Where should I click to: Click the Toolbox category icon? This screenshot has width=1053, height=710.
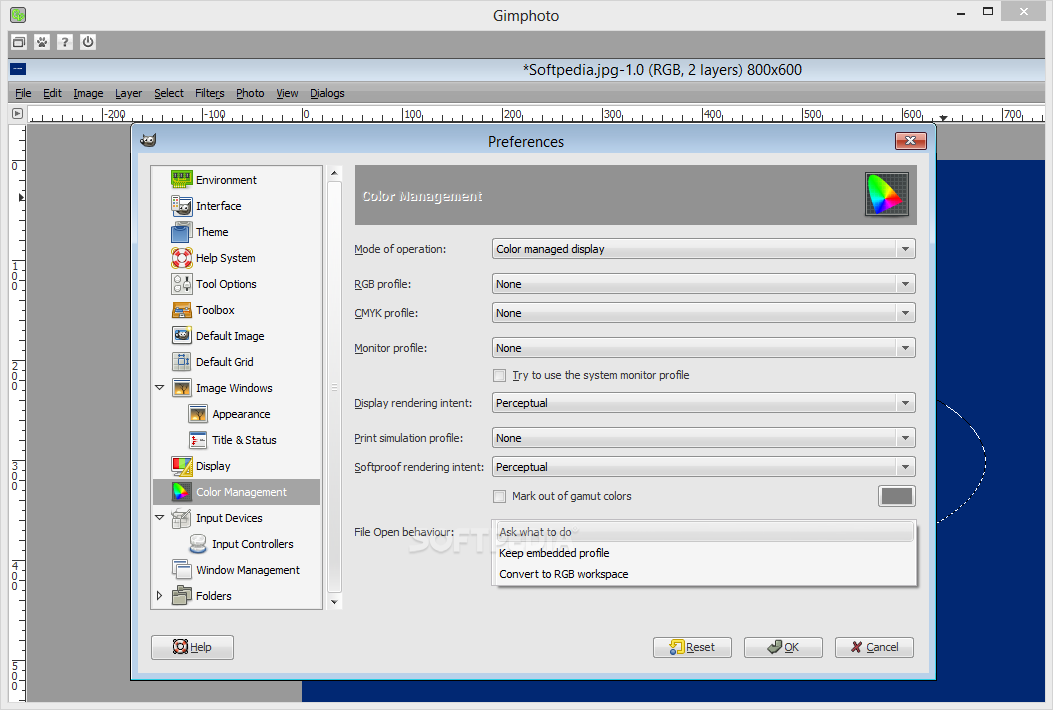click(x=181, y=310)
